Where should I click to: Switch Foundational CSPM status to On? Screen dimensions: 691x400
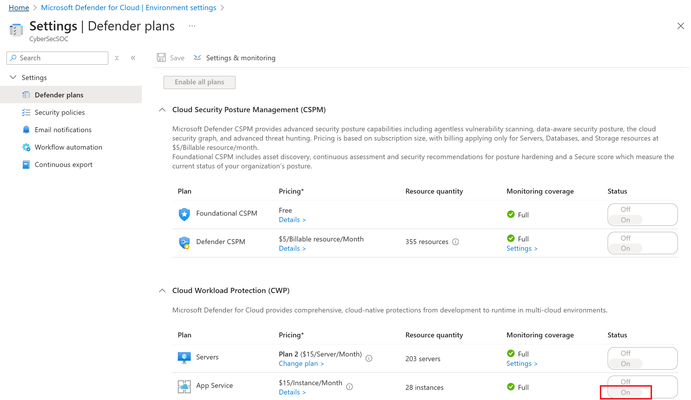(625, 220)
